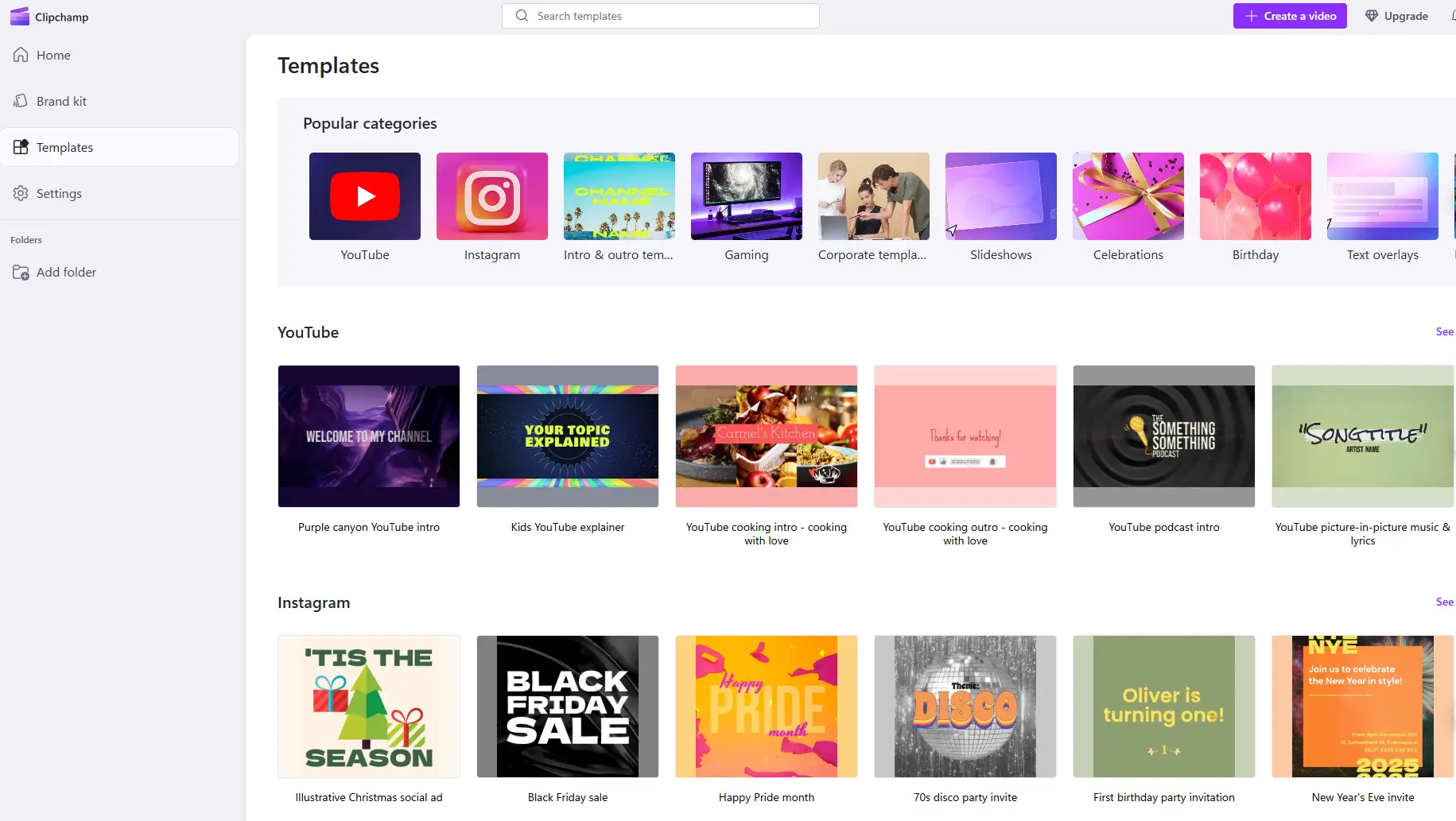The image size is (1456, 821).
Task: Open the Gaming templates category
Action: click(x=746, y=196)
